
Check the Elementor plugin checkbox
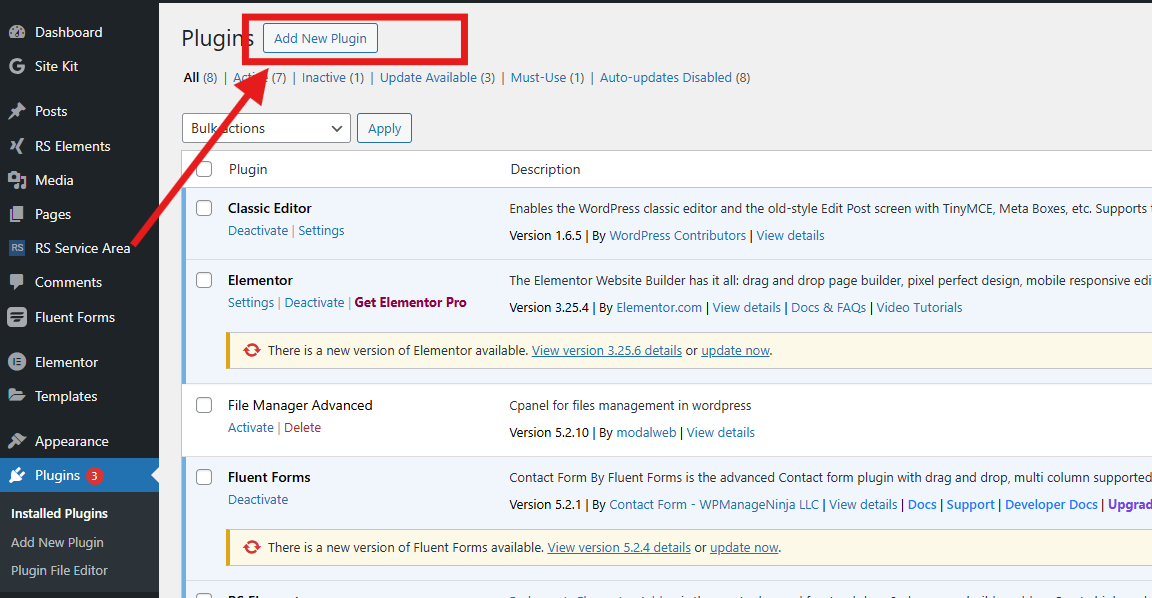point(204,281)
